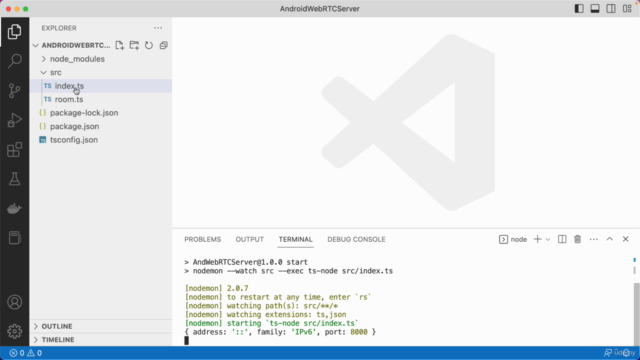Switch to the Debug Console tab
Screen dimensions: 640x360
356,240
